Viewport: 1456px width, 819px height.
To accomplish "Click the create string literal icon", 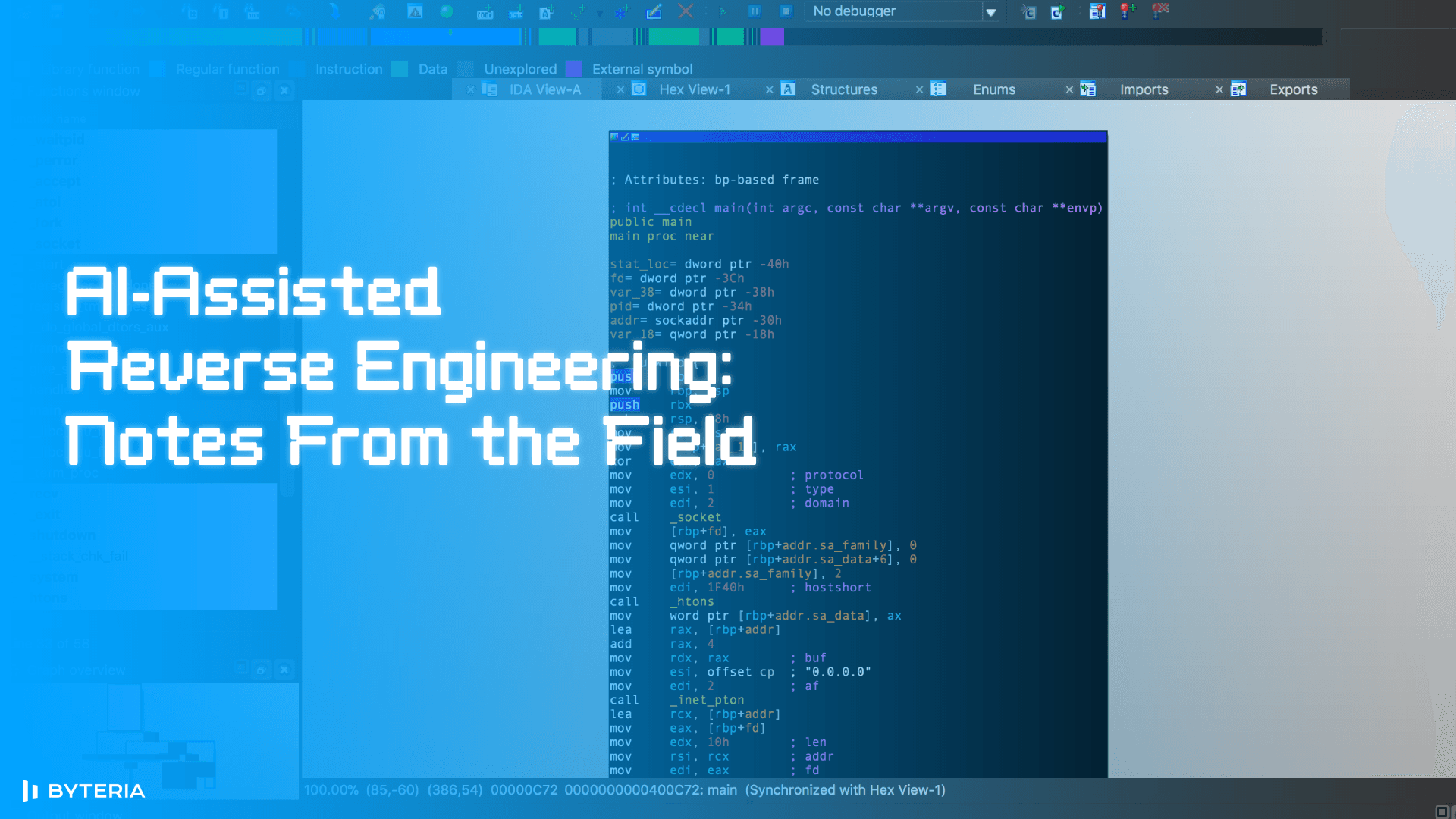I will pos(547,12).
